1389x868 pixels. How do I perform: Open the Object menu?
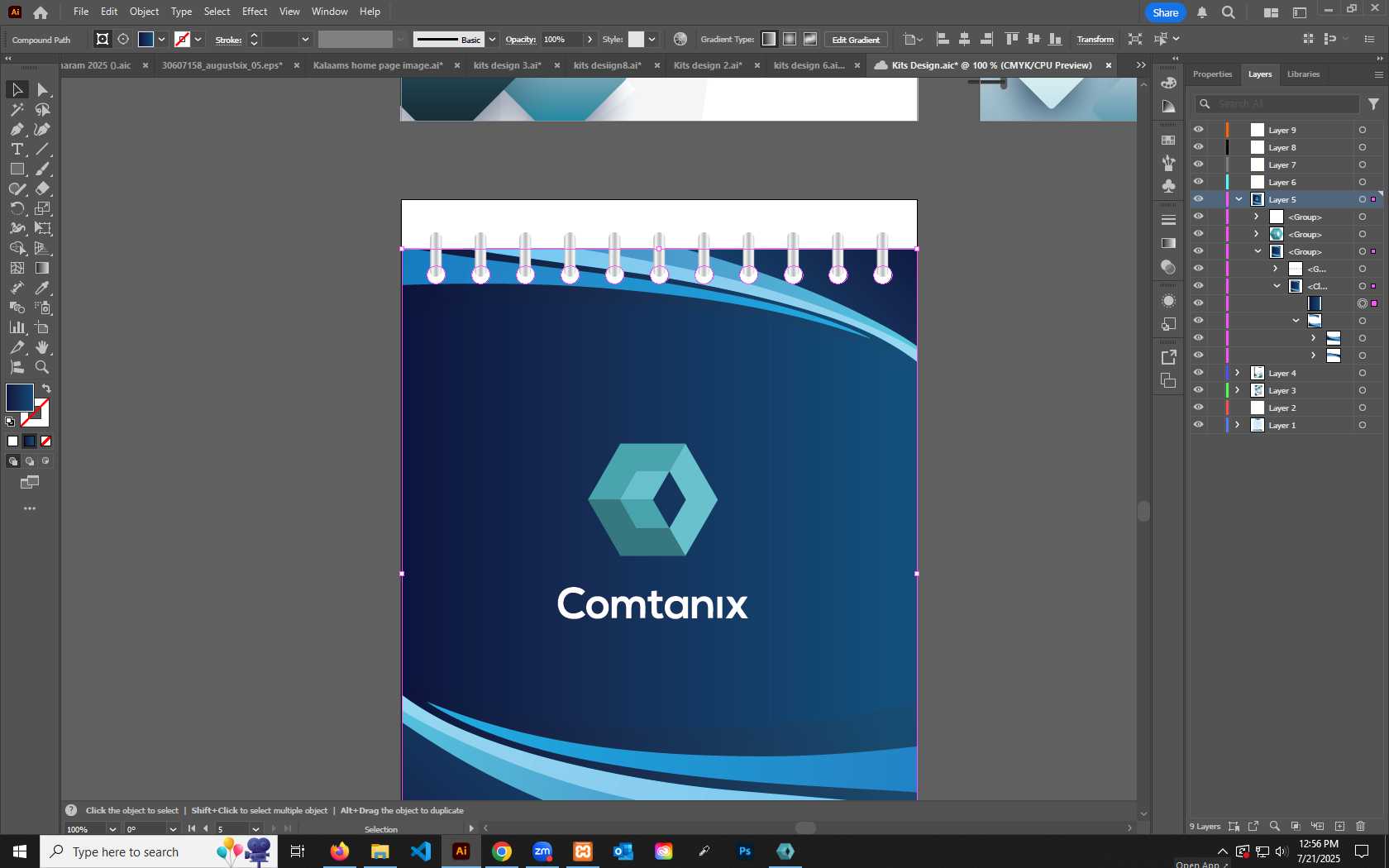click(144, 12)
